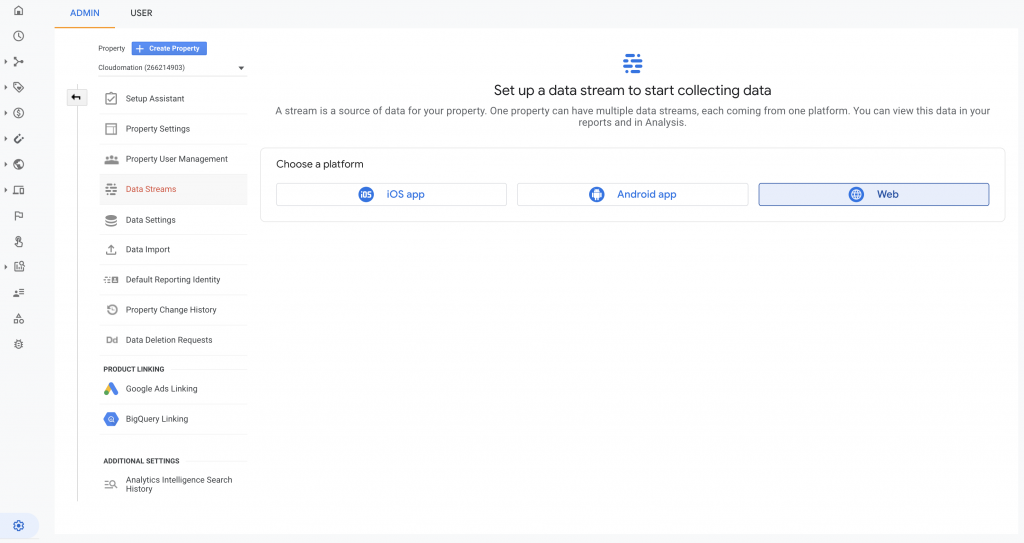Click the Data Settings database stack icon
This screenshot has height=543, width=1024.
pyautogui.click(x=111, y=220)
